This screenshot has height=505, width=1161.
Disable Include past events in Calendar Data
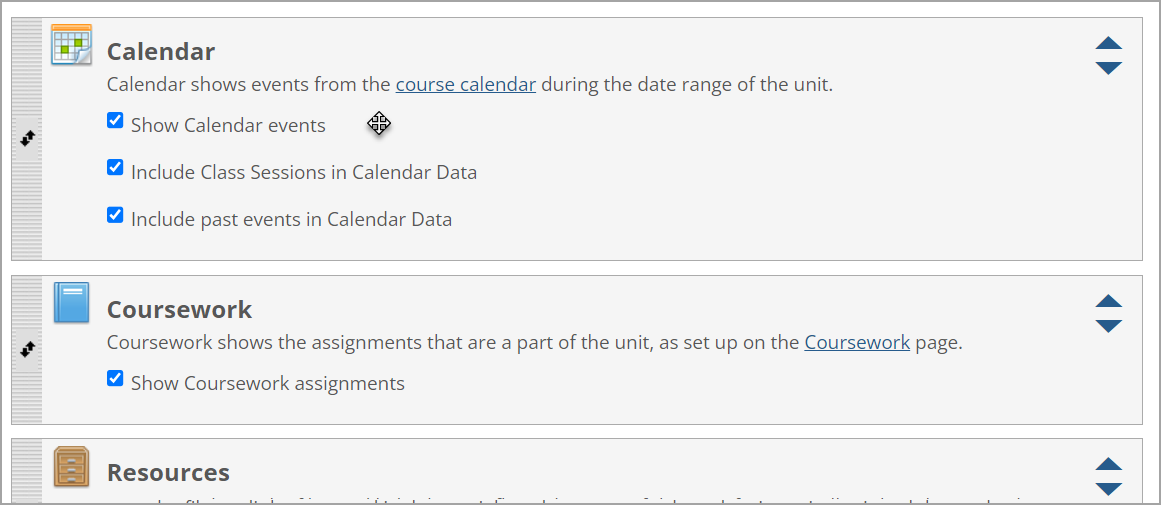click(x=115, y=215)
